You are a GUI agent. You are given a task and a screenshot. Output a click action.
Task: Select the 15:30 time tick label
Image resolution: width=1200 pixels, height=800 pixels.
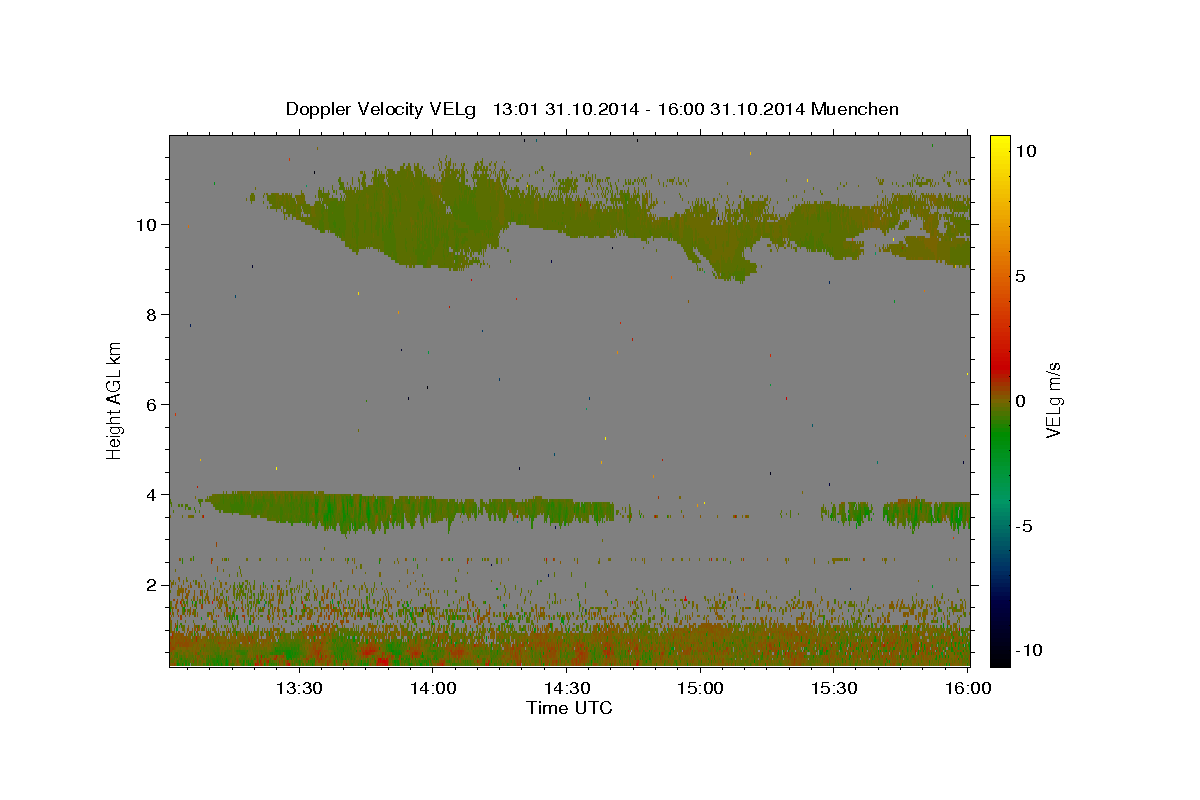click(x=834, y=689)
